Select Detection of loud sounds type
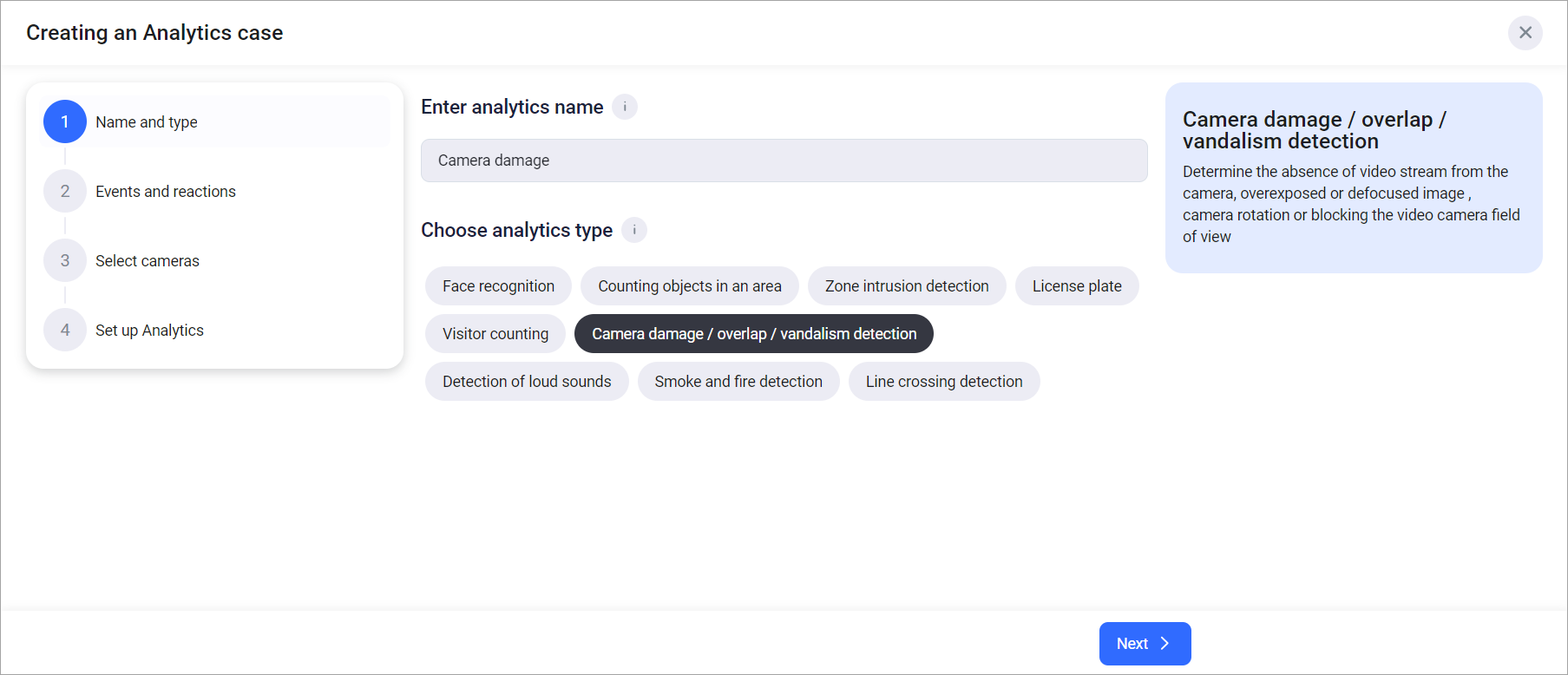 click(x=526, y=382)
